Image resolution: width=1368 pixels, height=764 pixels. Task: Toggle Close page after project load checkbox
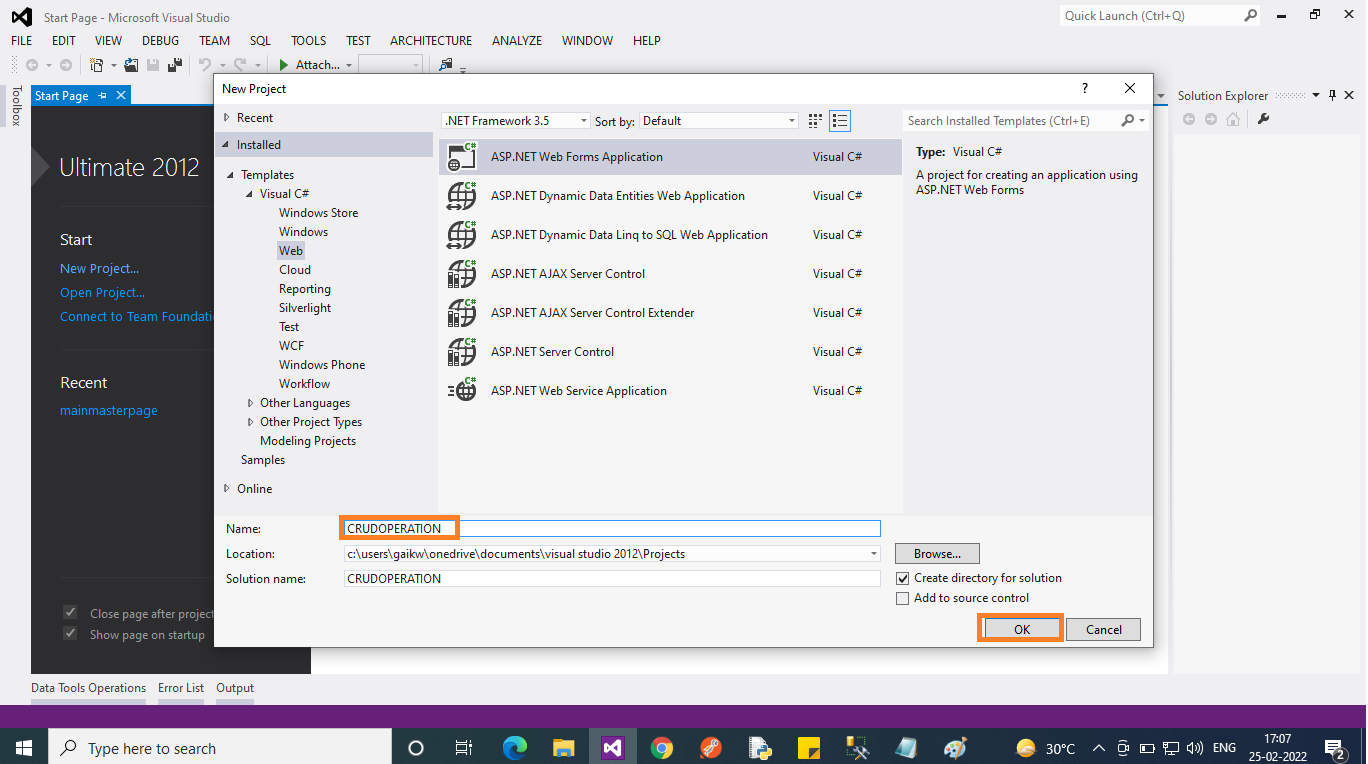pos(70,613)
